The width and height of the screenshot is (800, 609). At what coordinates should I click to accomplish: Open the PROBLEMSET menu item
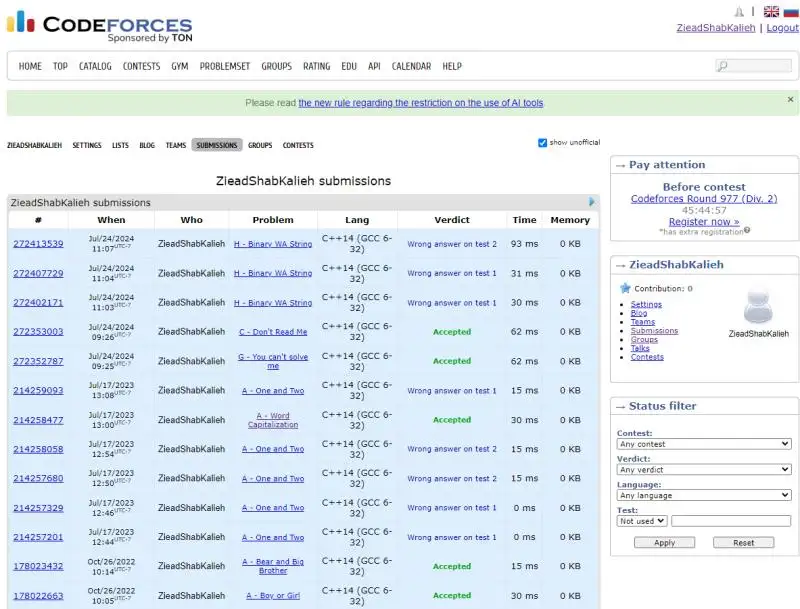[224, 66]
